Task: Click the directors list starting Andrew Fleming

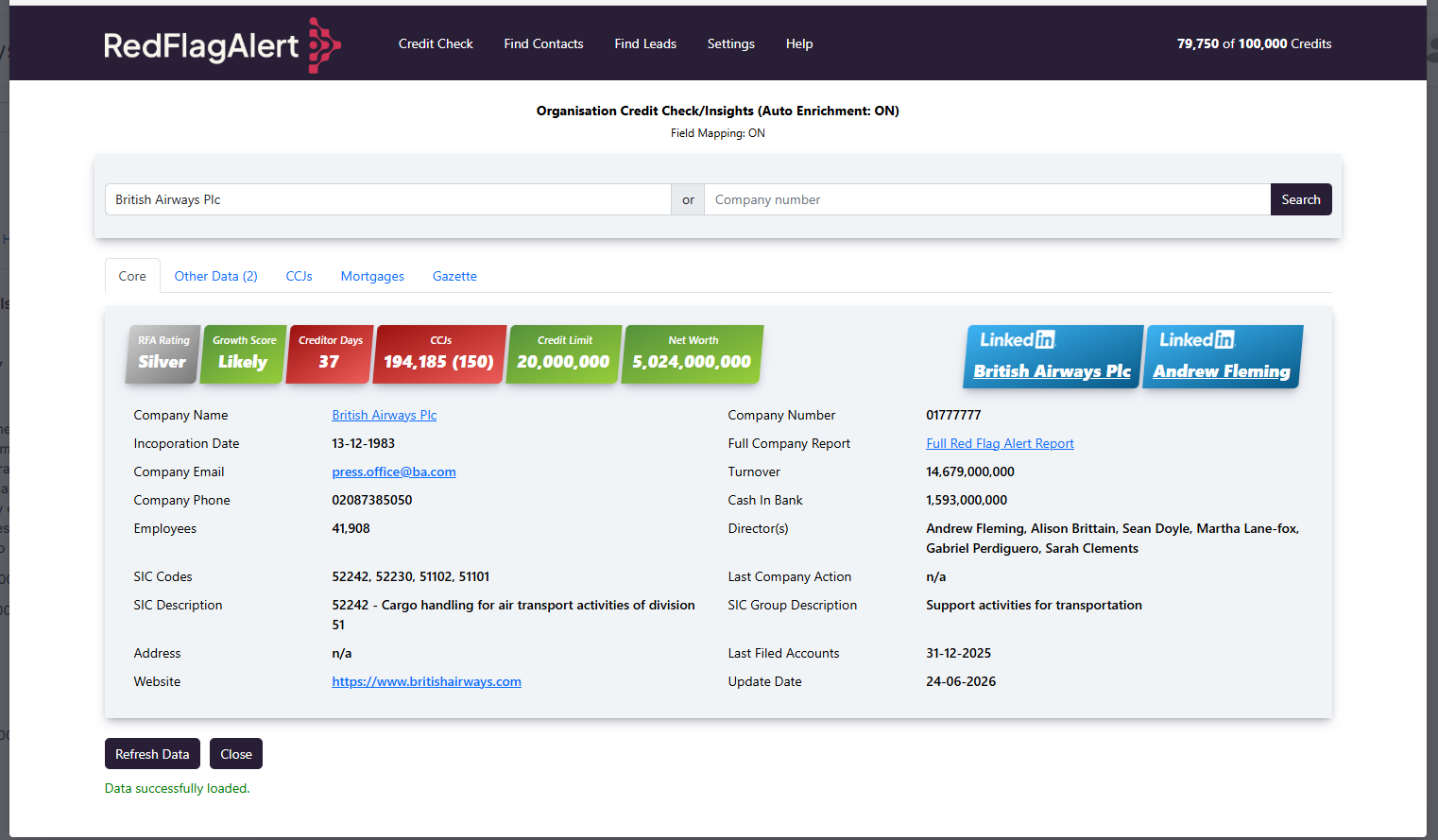Action: click(x=1112, y=539)
